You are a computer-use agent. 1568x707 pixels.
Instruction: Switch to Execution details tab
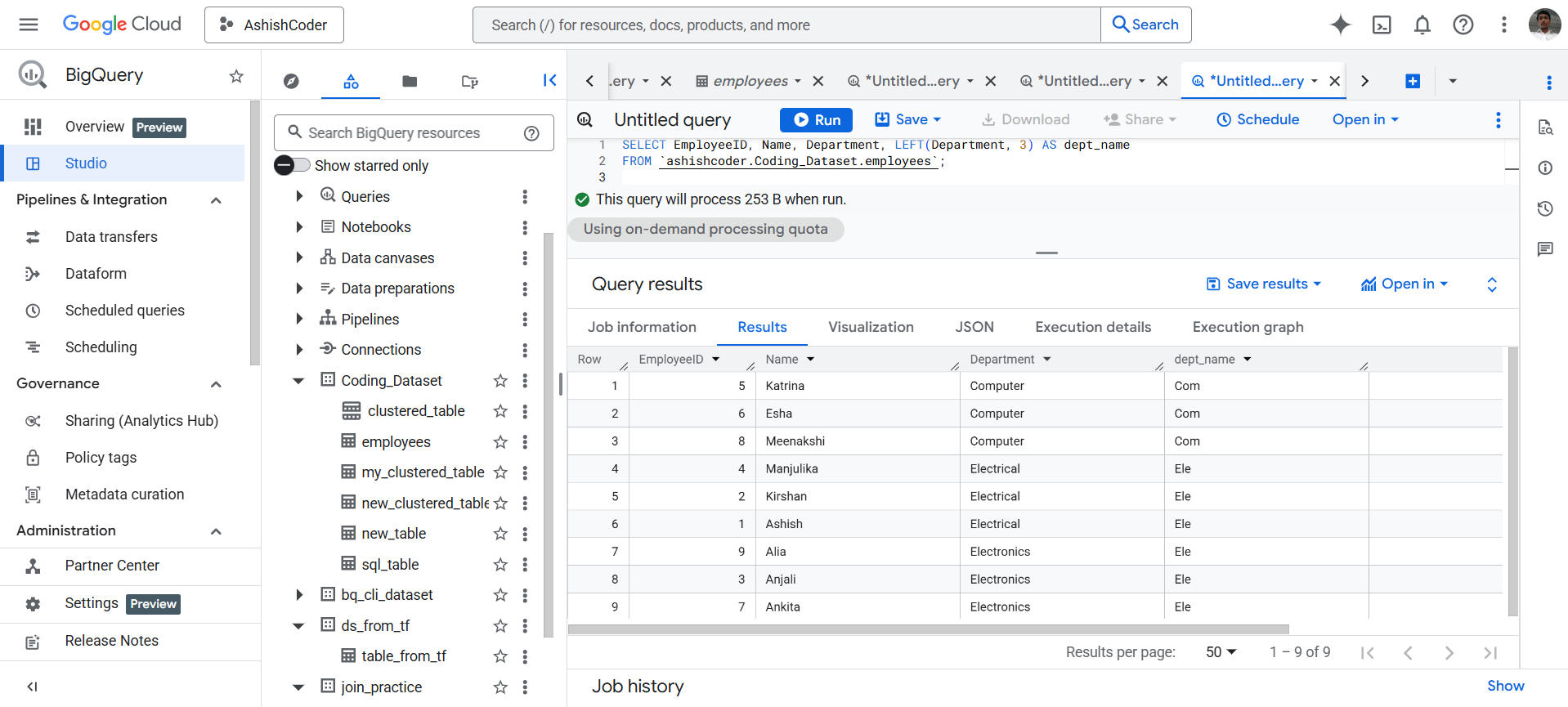click(1093, 327)
